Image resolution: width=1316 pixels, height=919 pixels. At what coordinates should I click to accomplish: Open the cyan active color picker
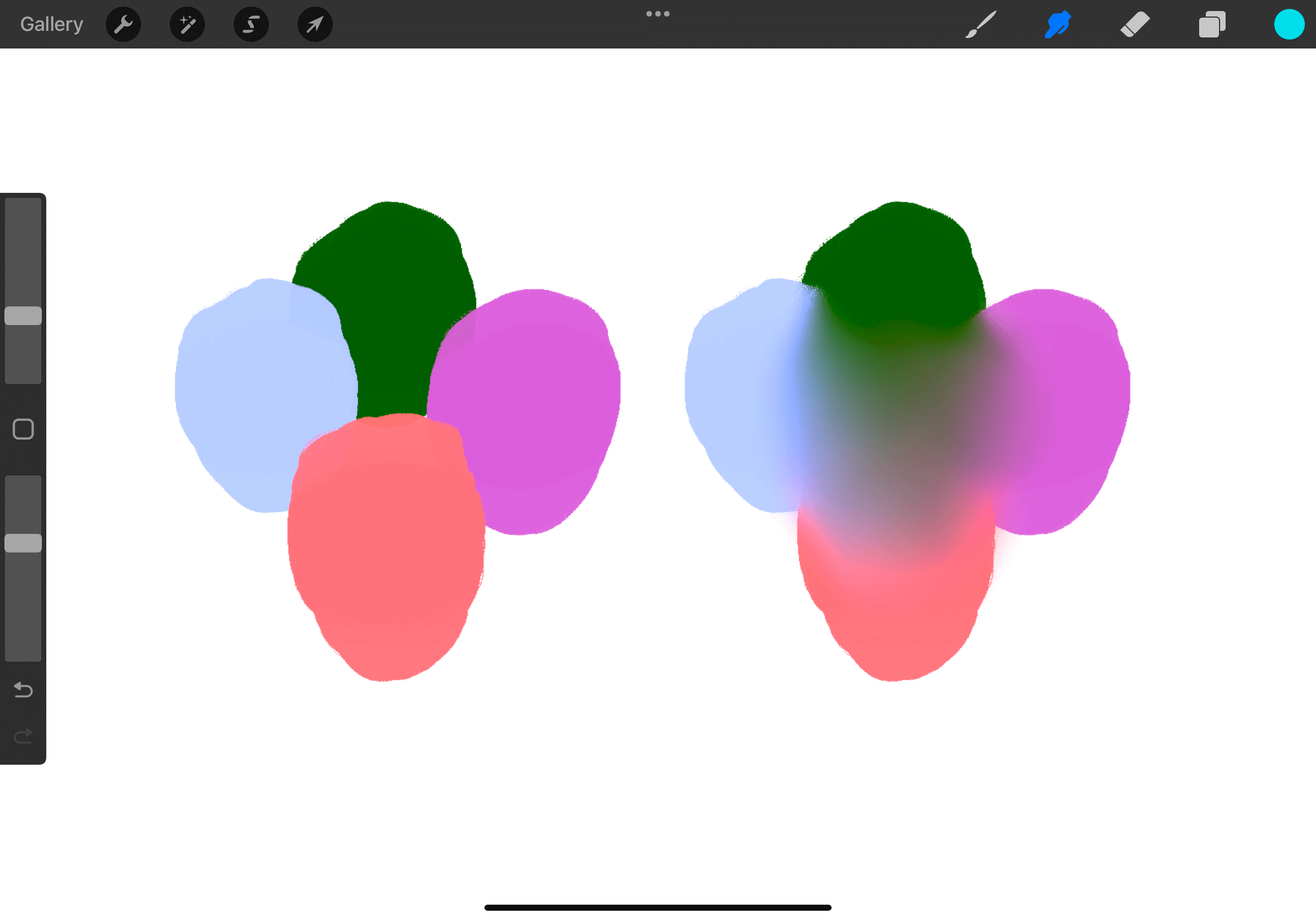click(1289, 25)
